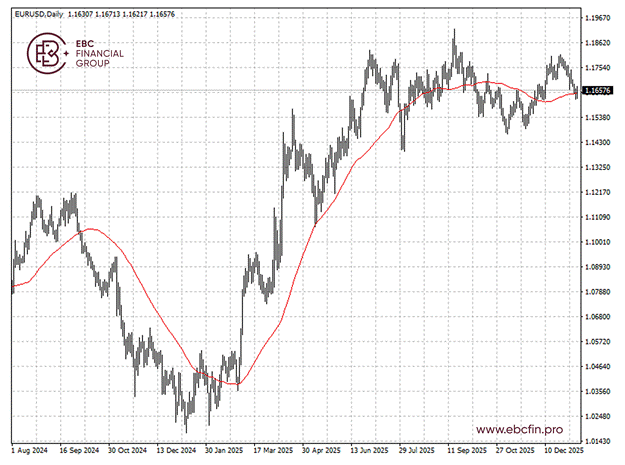Click the 11 Sep 2025 date label

pyautogui.click(x=468, y=451)
